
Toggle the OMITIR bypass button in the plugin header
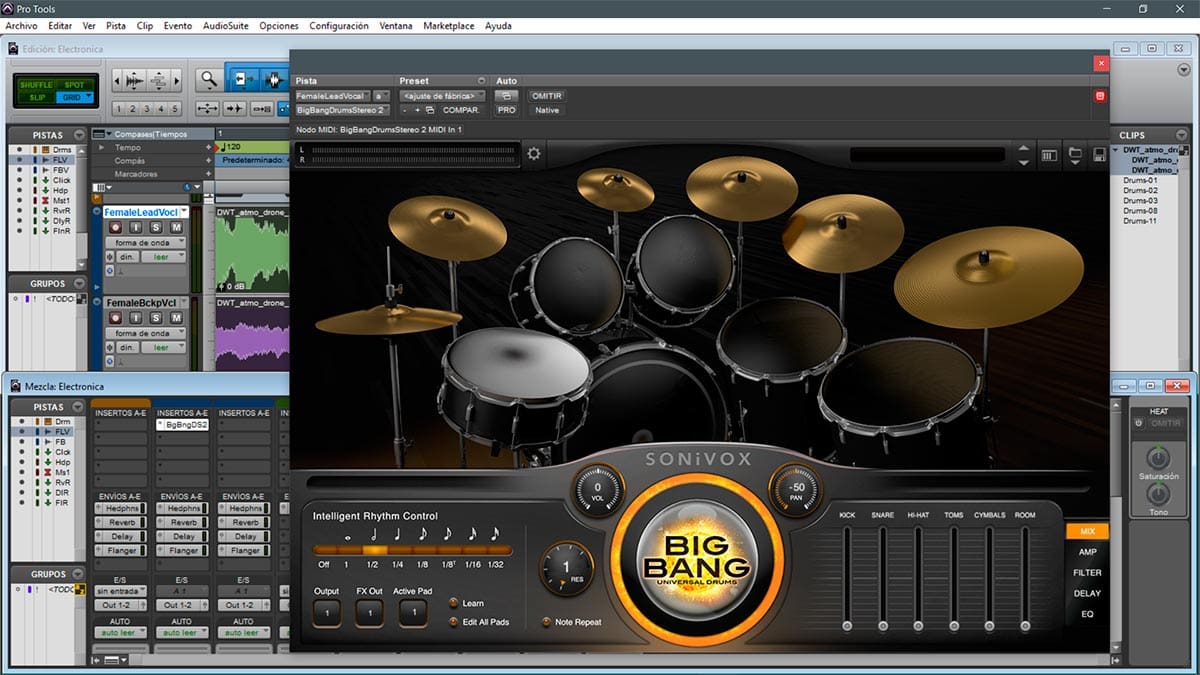coord(547,96)
